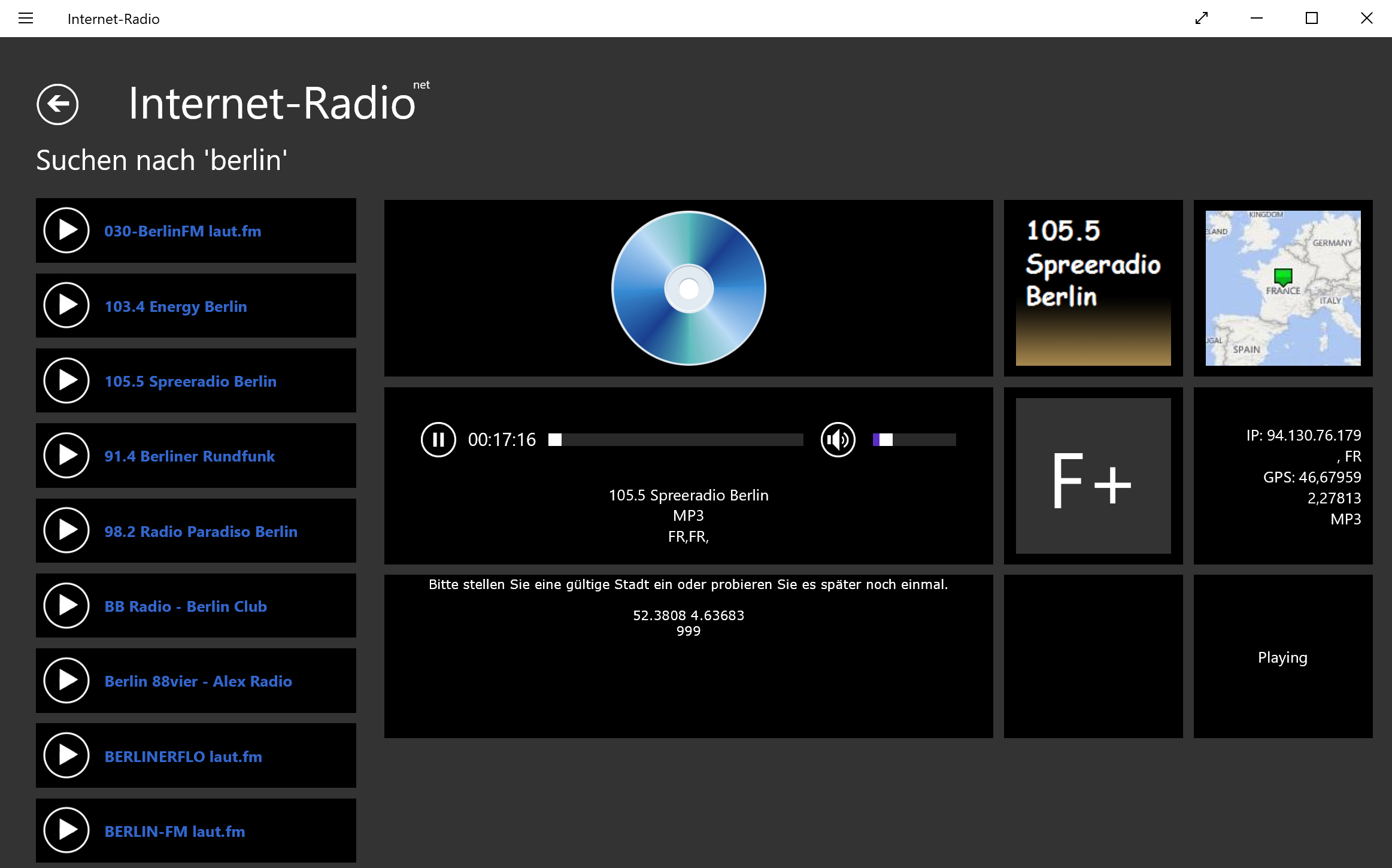Play BERLINERFLO laut.fm using its play icon
The width and height of the screenshot is (1392, 868).
coord(66,755)
